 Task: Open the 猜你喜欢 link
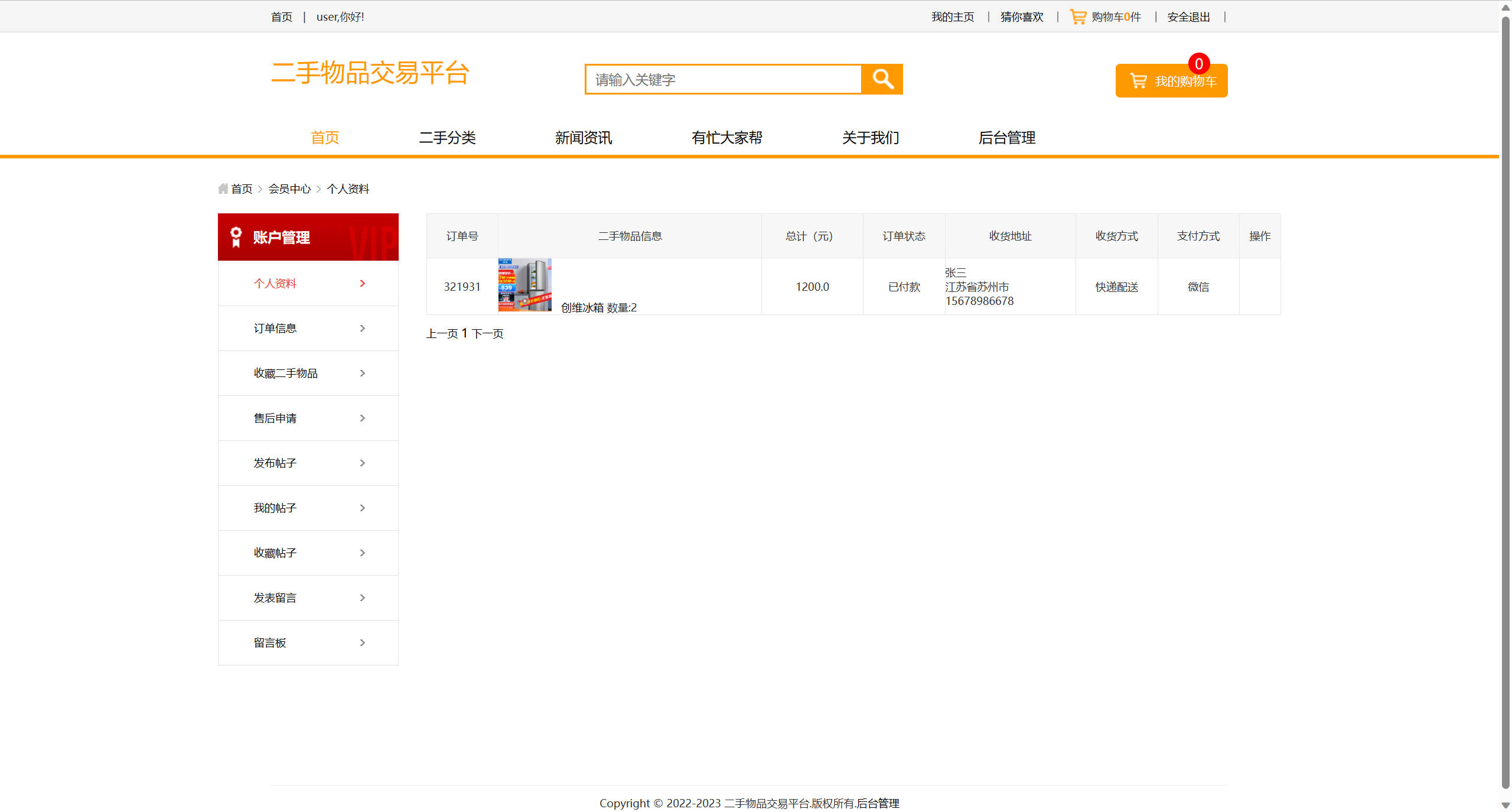(x=1021, y=16)
